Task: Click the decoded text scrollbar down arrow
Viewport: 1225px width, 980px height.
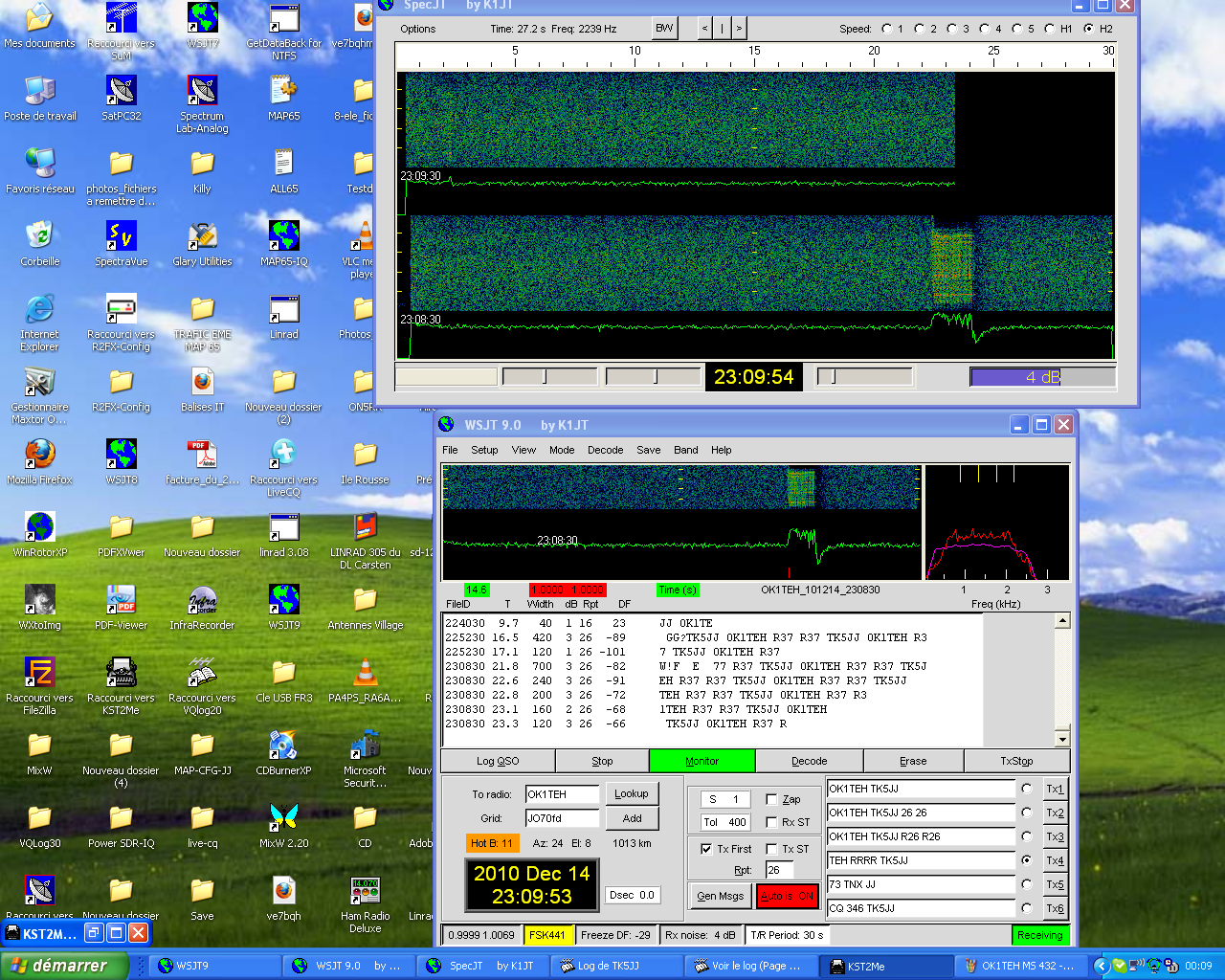Action: click(x=1062, y=739)
